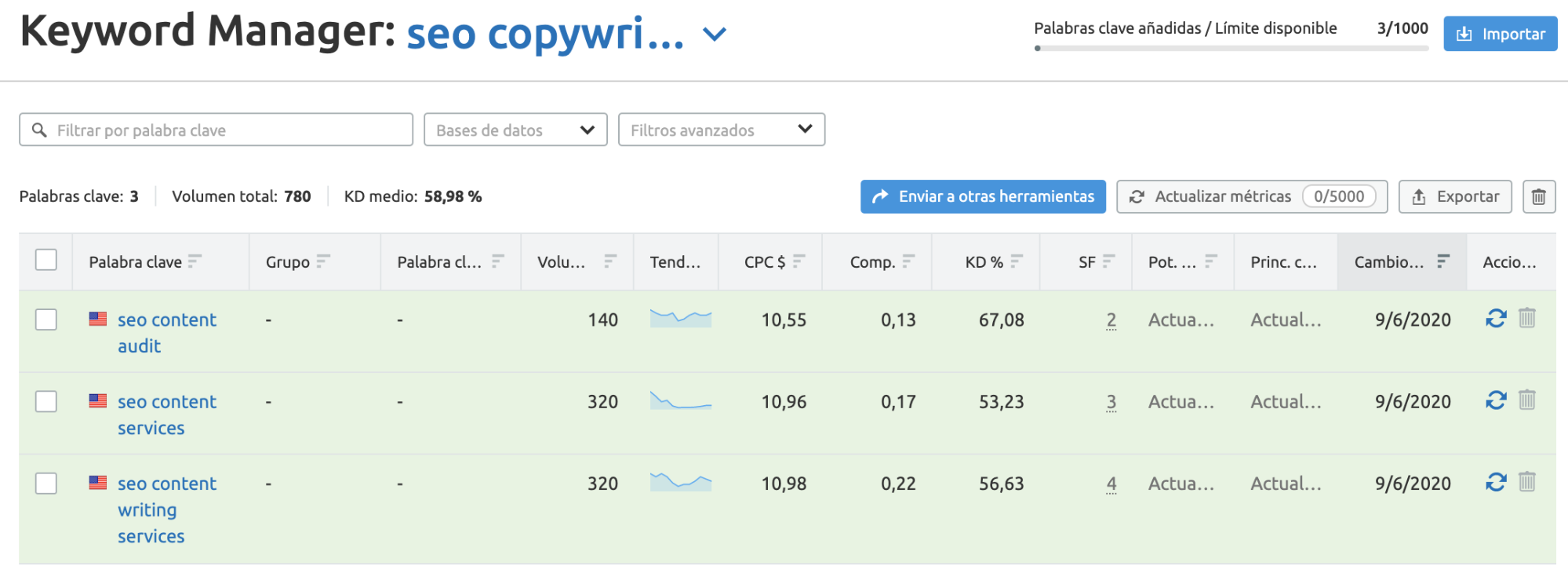Delete the seo content services keyword
Viewport: 1568px width, 566px height.
(1526, 400)
